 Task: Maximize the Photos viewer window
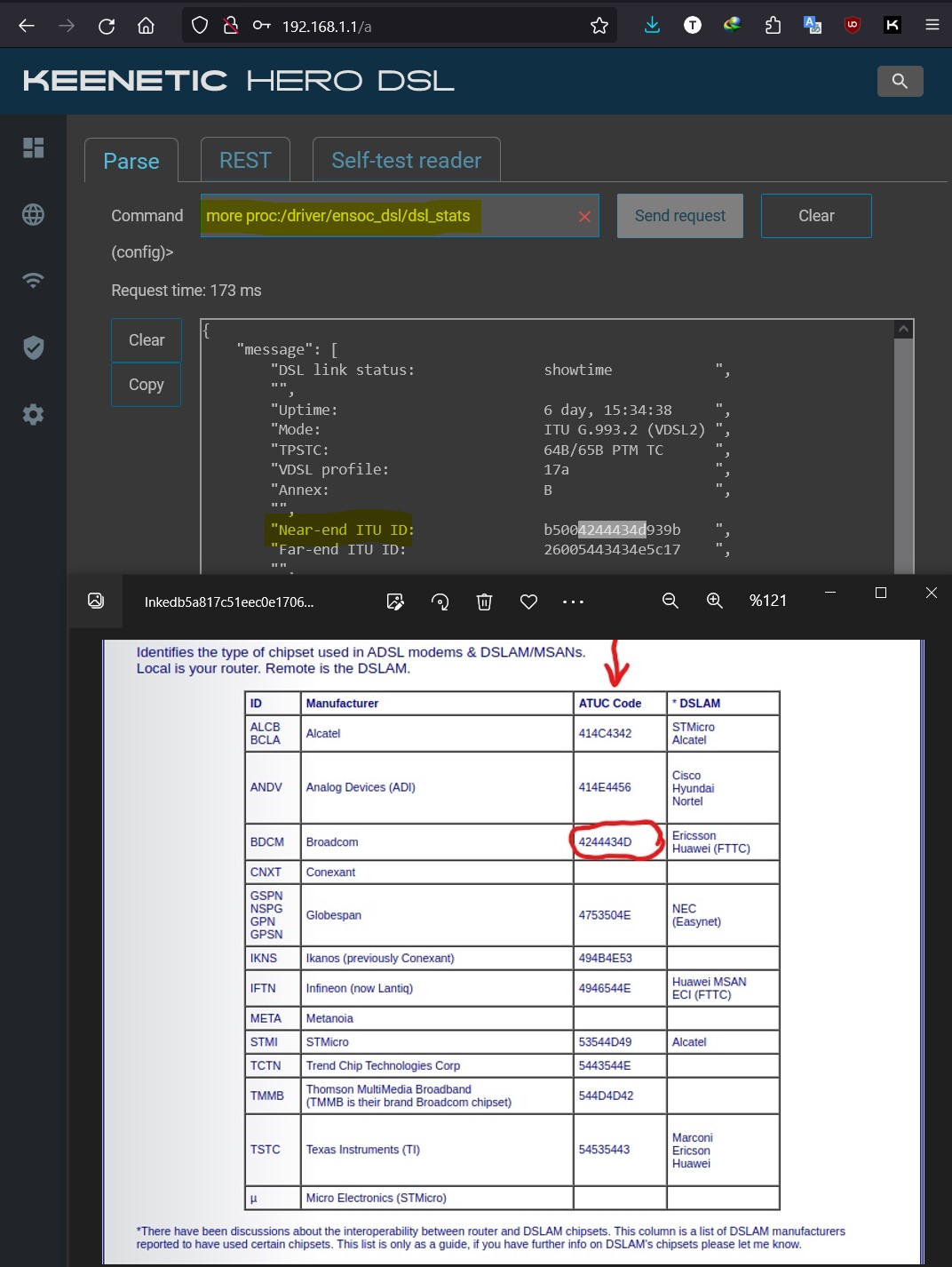click(881, 593)
